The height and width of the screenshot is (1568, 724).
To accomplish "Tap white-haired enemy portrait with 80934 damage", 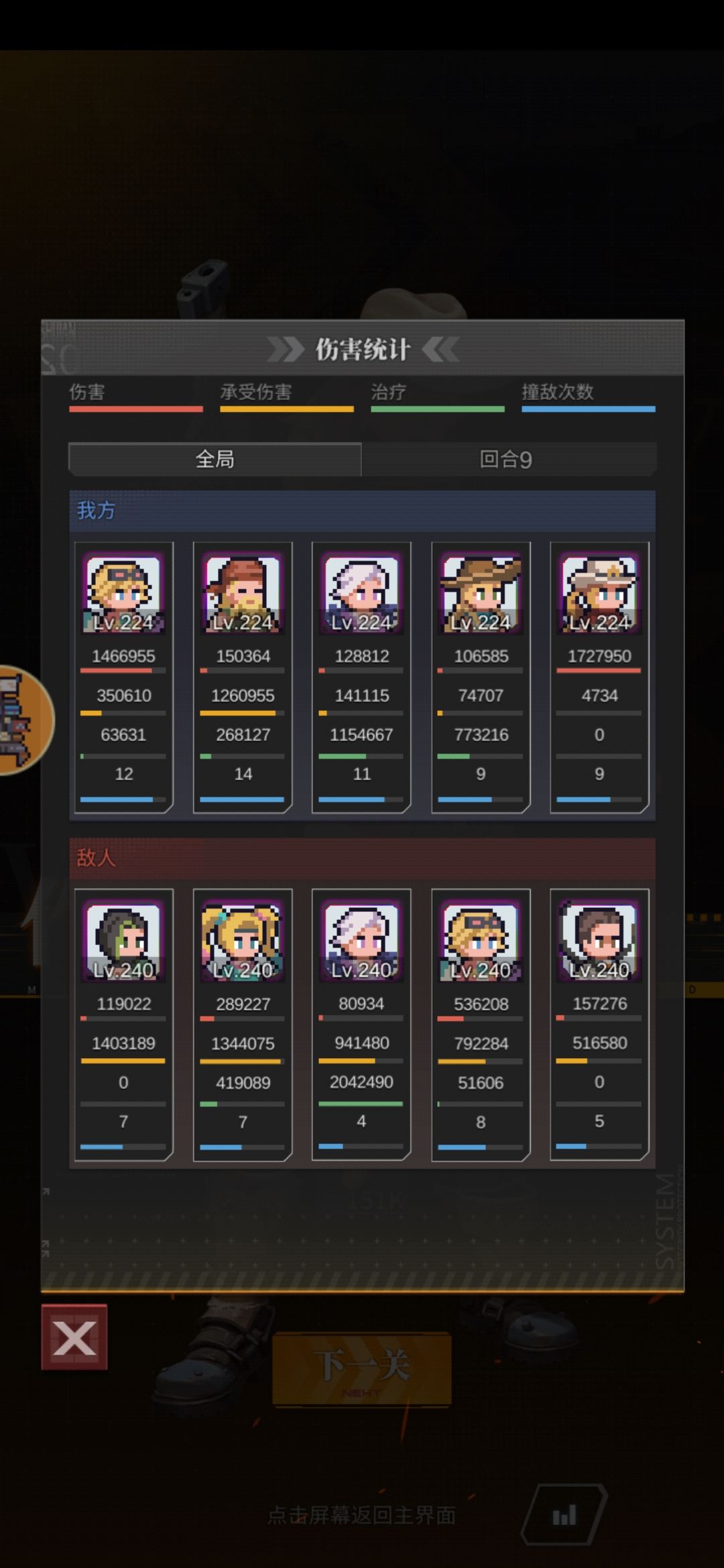I will point(361,941).
